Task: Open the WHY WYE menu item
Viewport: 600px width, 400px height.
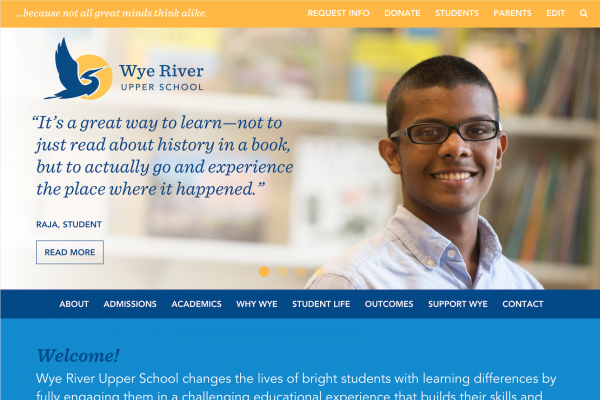Action: (x=257, y=304)
